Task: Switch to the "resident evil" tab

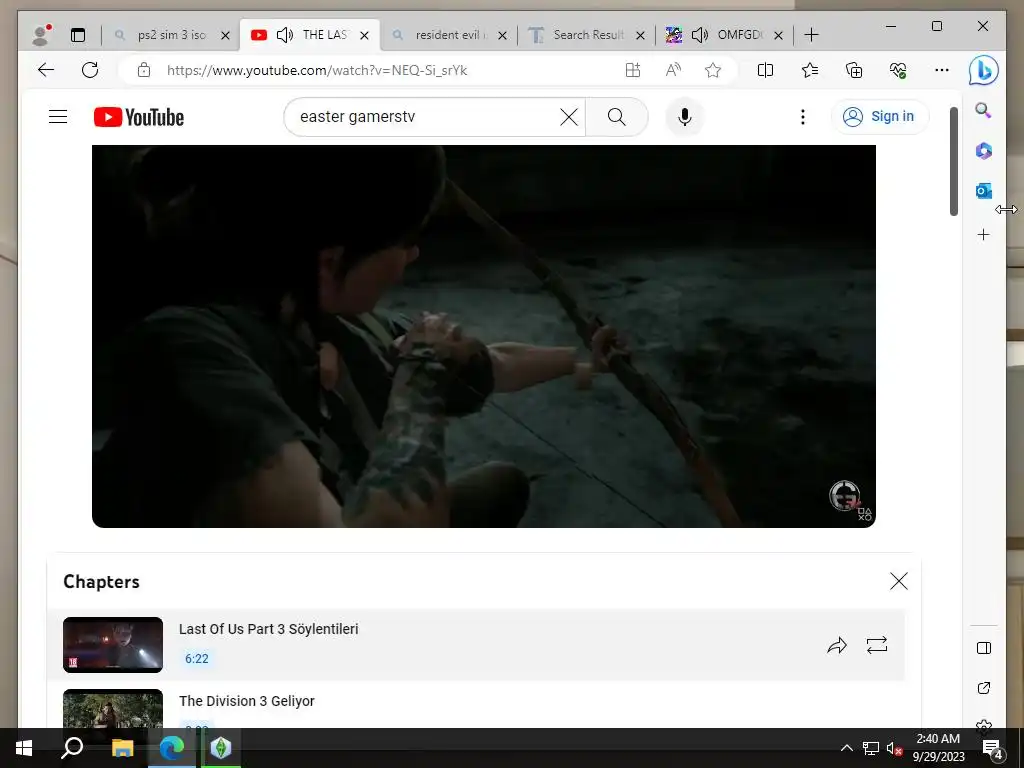Action: (451, 35)
